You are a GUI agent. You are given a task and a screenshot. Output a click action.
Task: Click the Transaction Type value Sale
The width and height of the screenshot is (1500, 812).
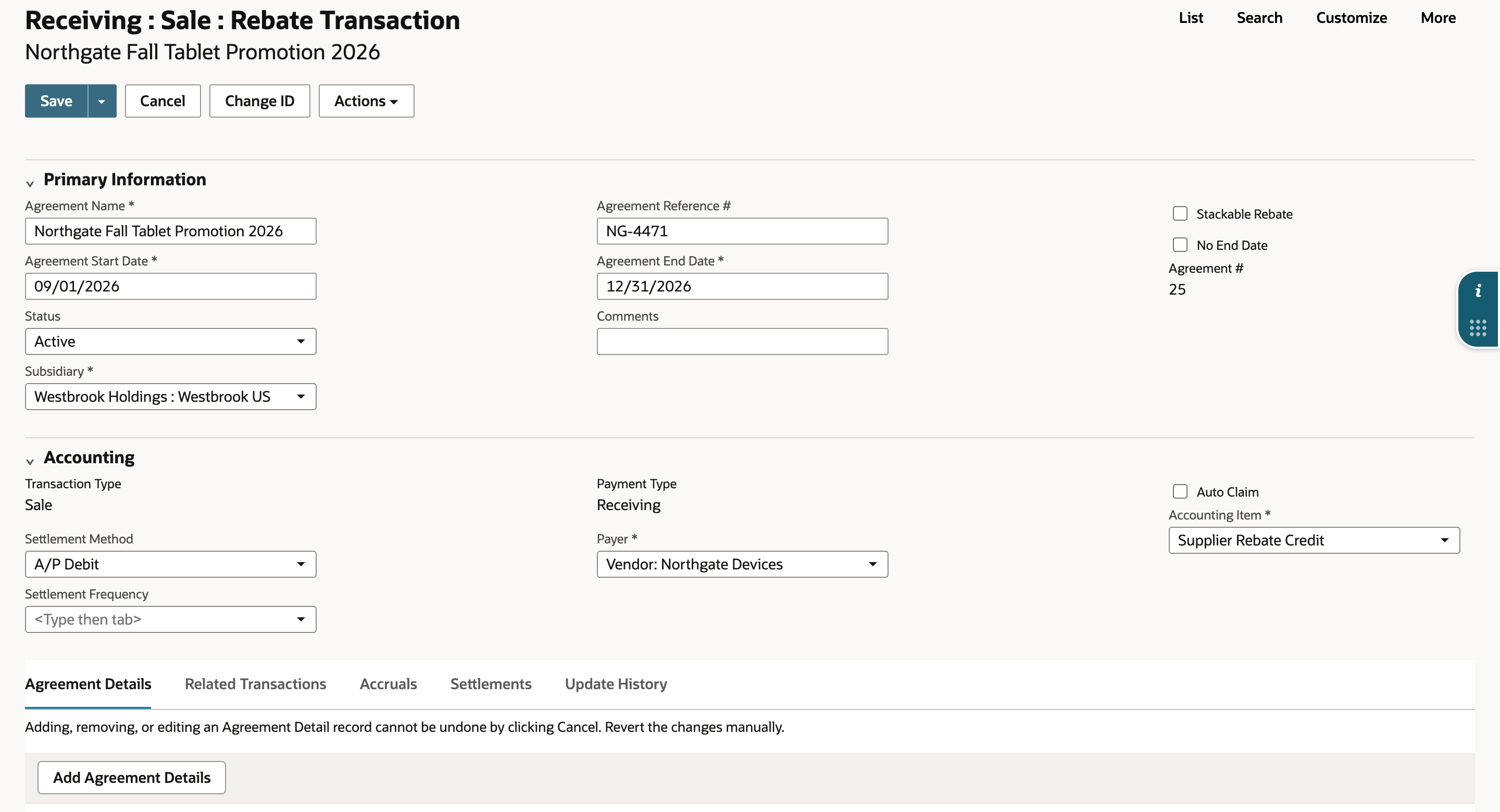click(39, 505)
